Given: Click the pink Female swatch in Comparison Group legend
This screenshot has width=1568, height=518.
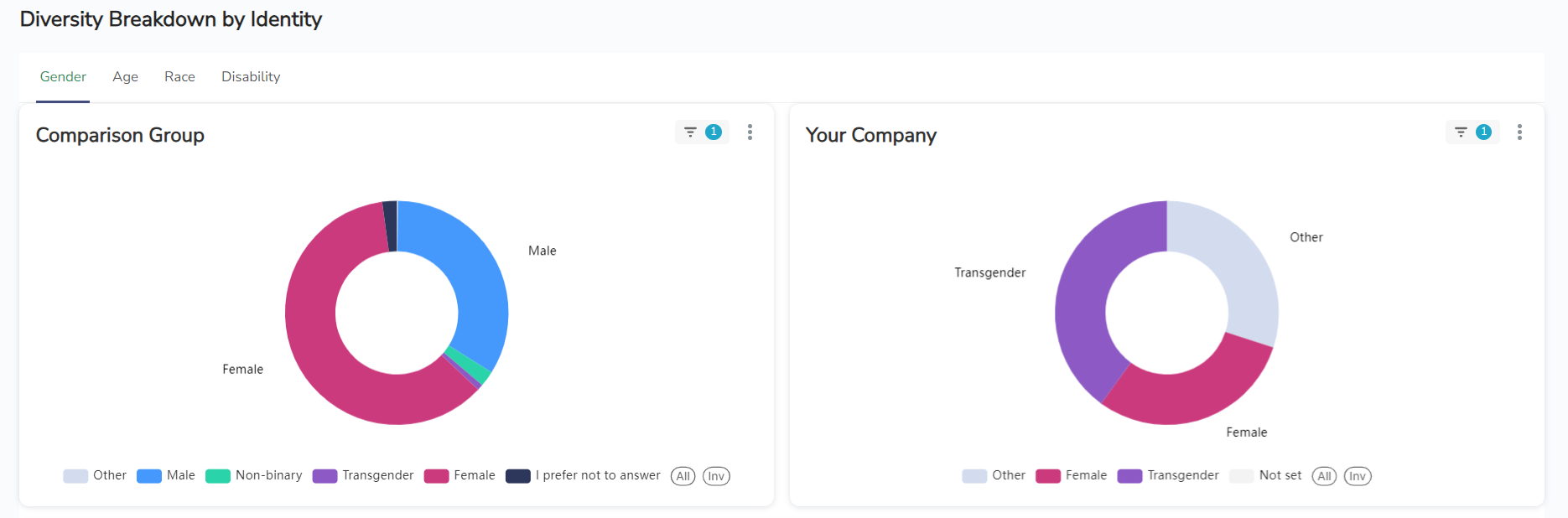Looking at the screenshot, I should [x=436, y=476].
